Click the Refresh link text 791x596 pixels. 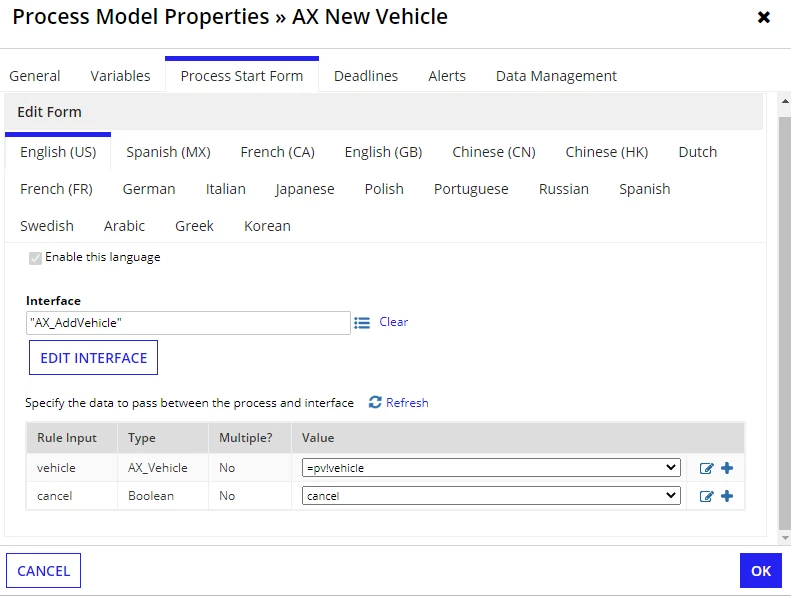[x=407, y=403]
